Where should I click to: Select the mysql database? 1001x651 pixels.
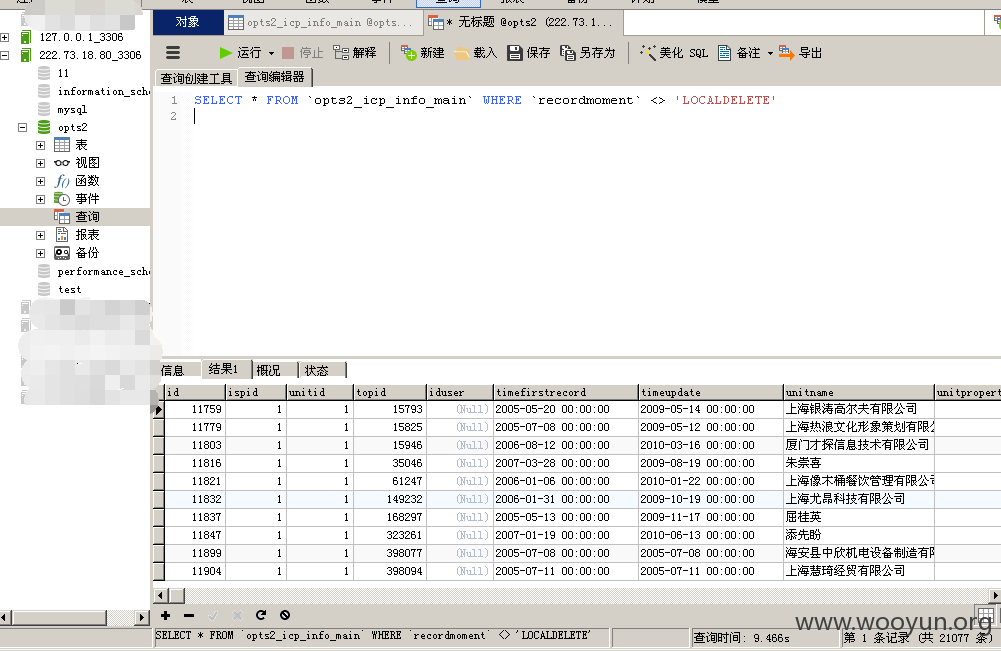point(72,110)
